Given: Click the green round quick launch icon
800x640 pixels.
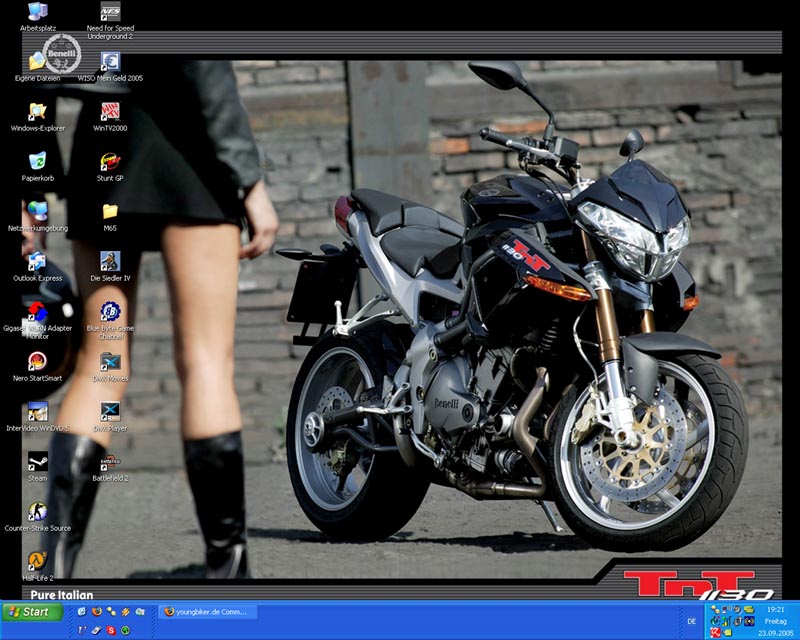Looking at the screenshot, I should click(126, 630).
